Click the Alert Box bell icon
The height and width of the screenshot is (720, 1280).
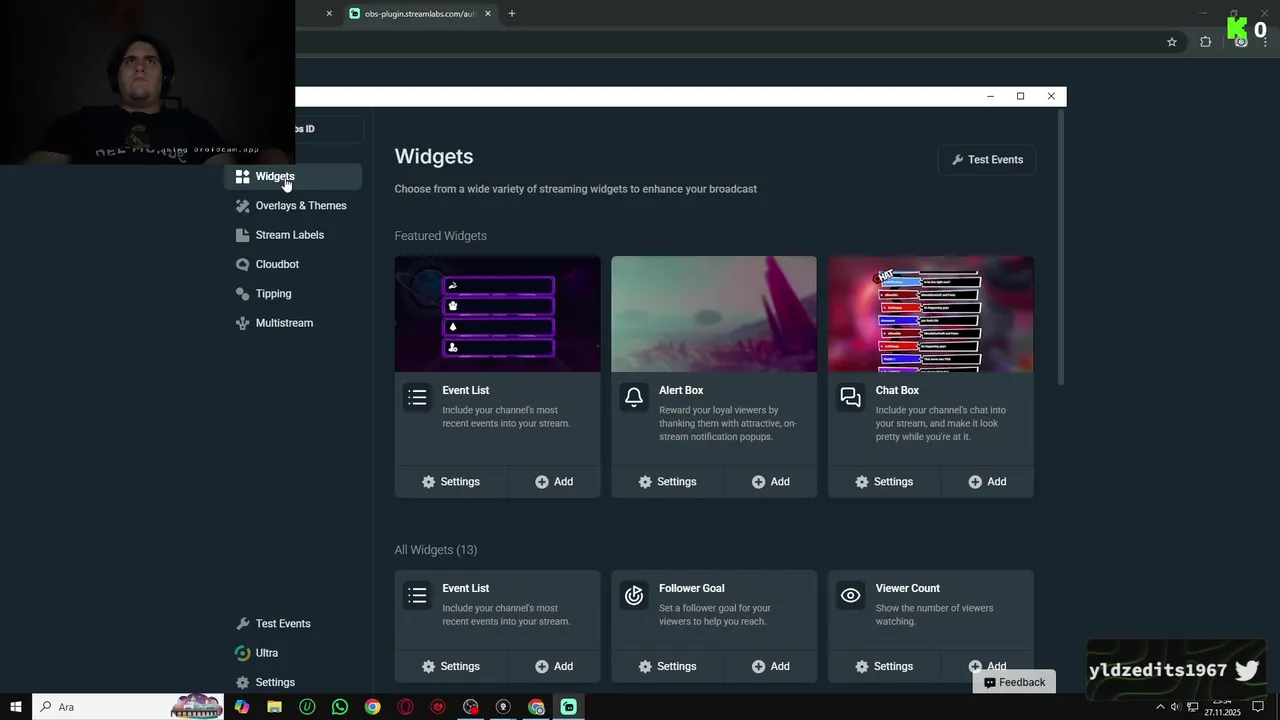click(x=634, y=398)
